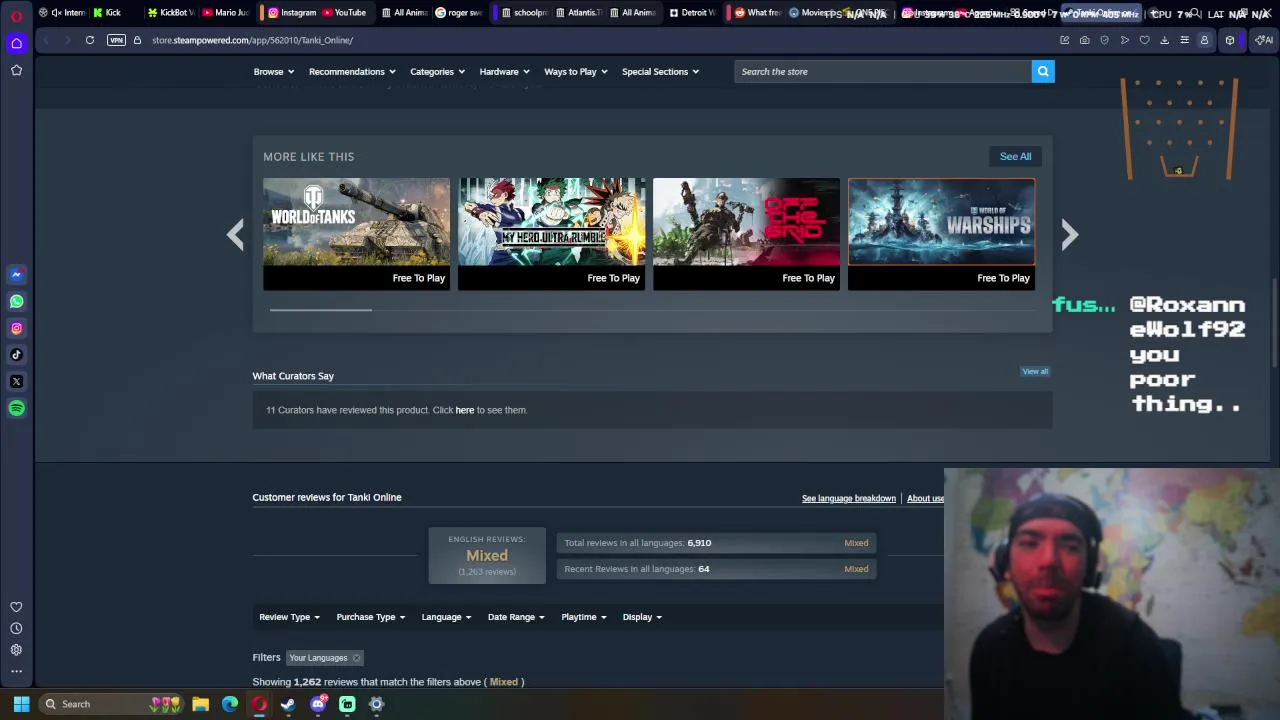This screenshot has width=1280, height=720.
Task: Open File Explorer from the taskbar
Action: click(200, 704)
